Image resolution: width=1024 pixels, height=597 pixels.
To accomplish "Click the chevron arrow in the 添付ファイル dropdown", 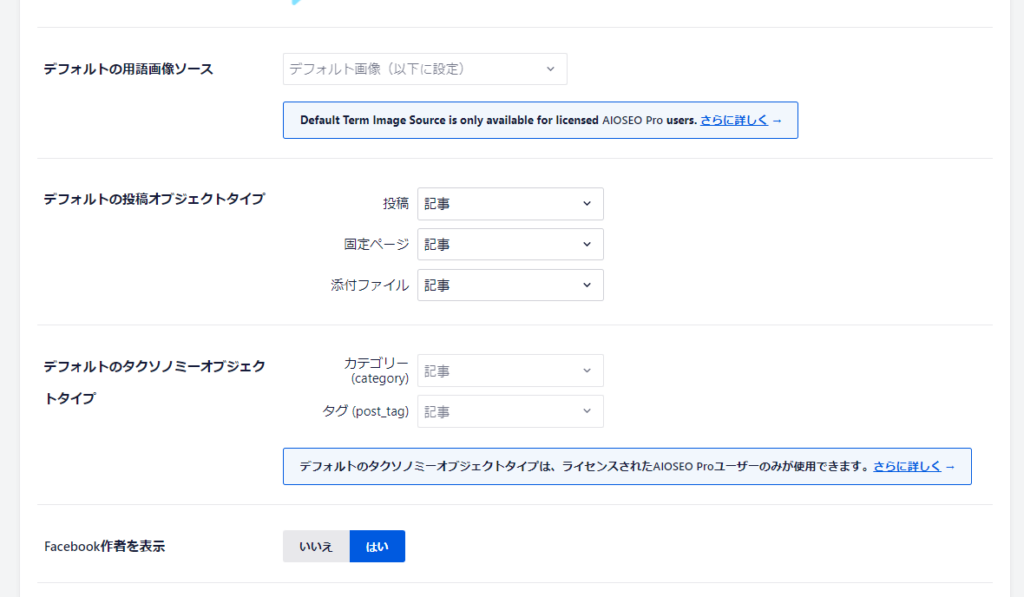I will pyautogui.click(x=587, y=285).
